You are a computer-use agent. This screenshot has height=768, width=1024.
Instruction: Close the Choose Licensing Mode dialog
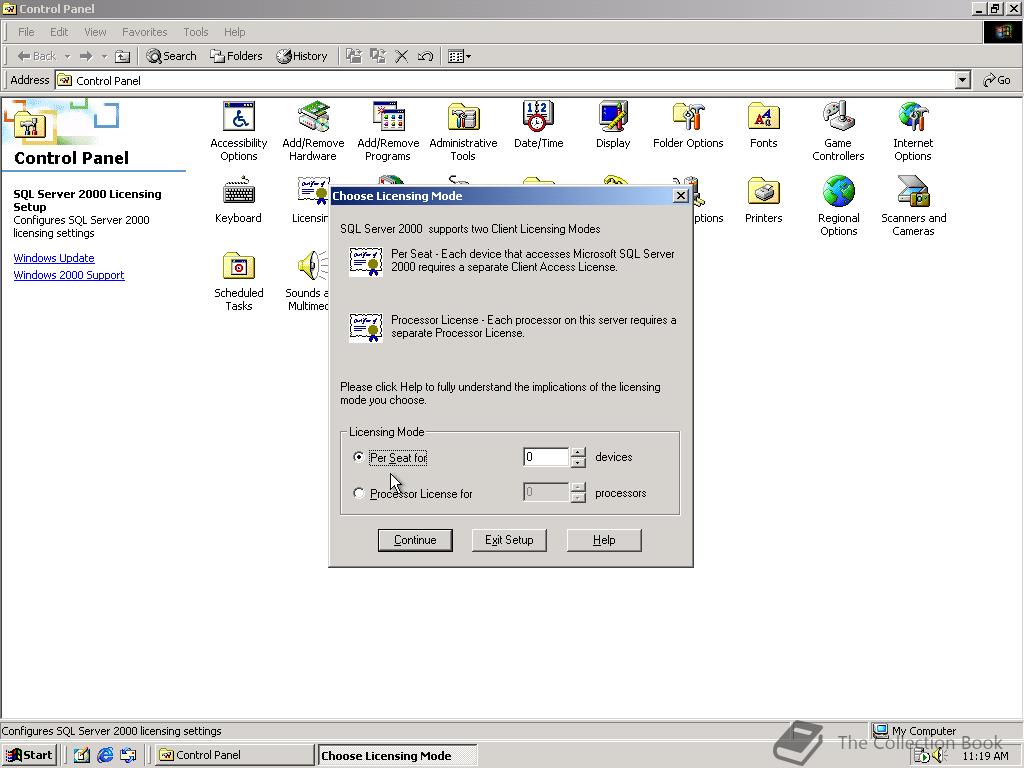click(x=680, y=195)
